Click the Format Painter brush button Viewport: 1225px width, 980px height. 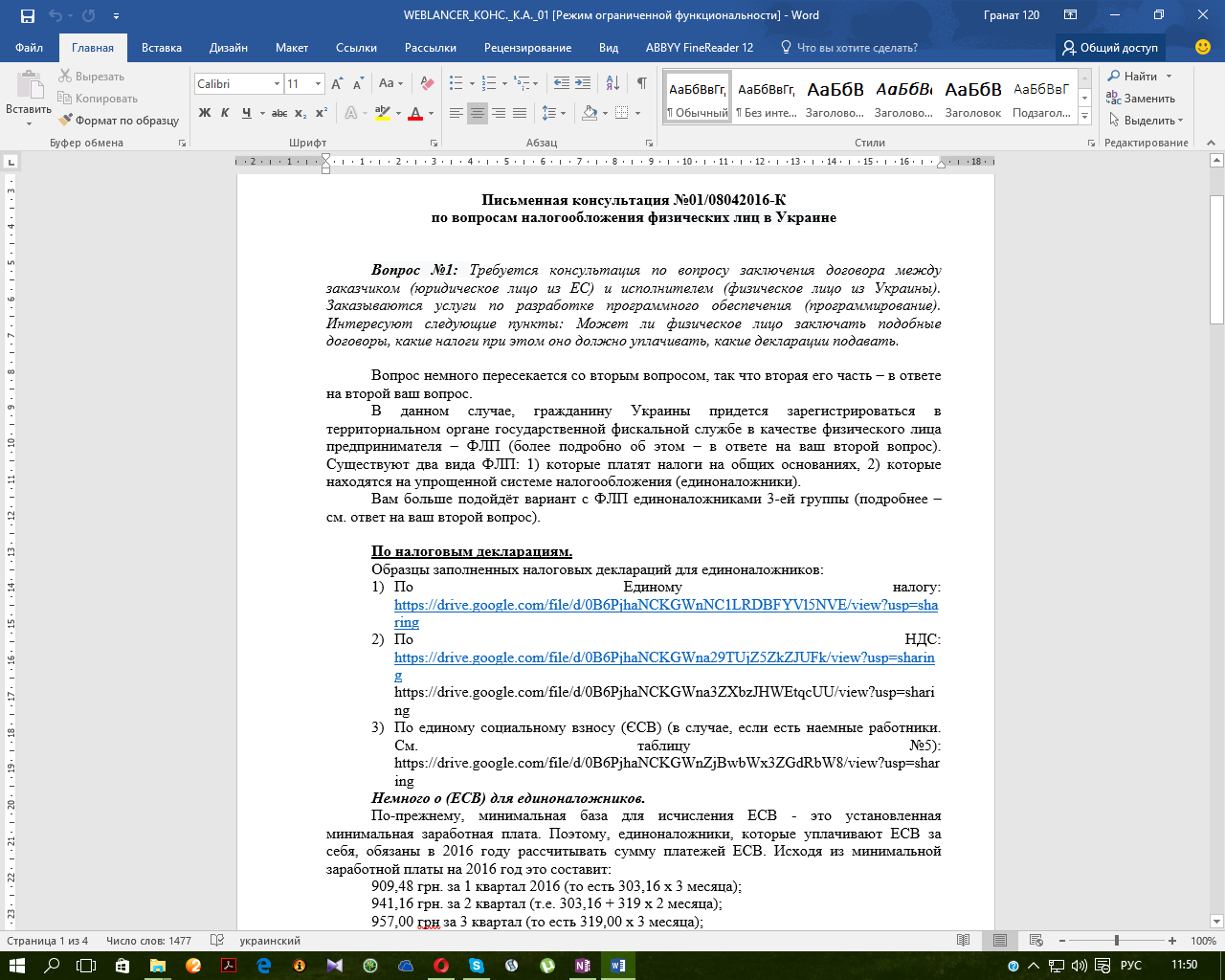point(119,121)
